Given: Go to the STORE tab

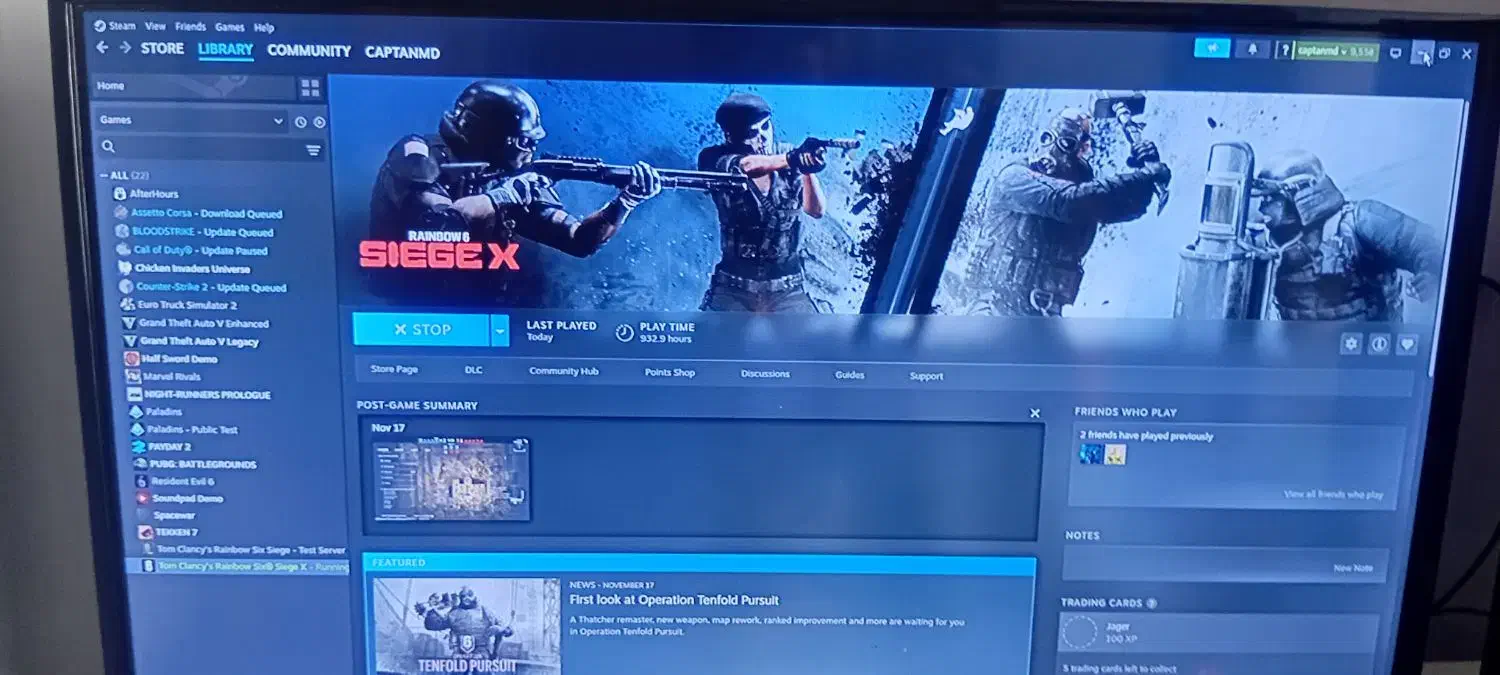Looking at the screenshot, I should point(162,48).
